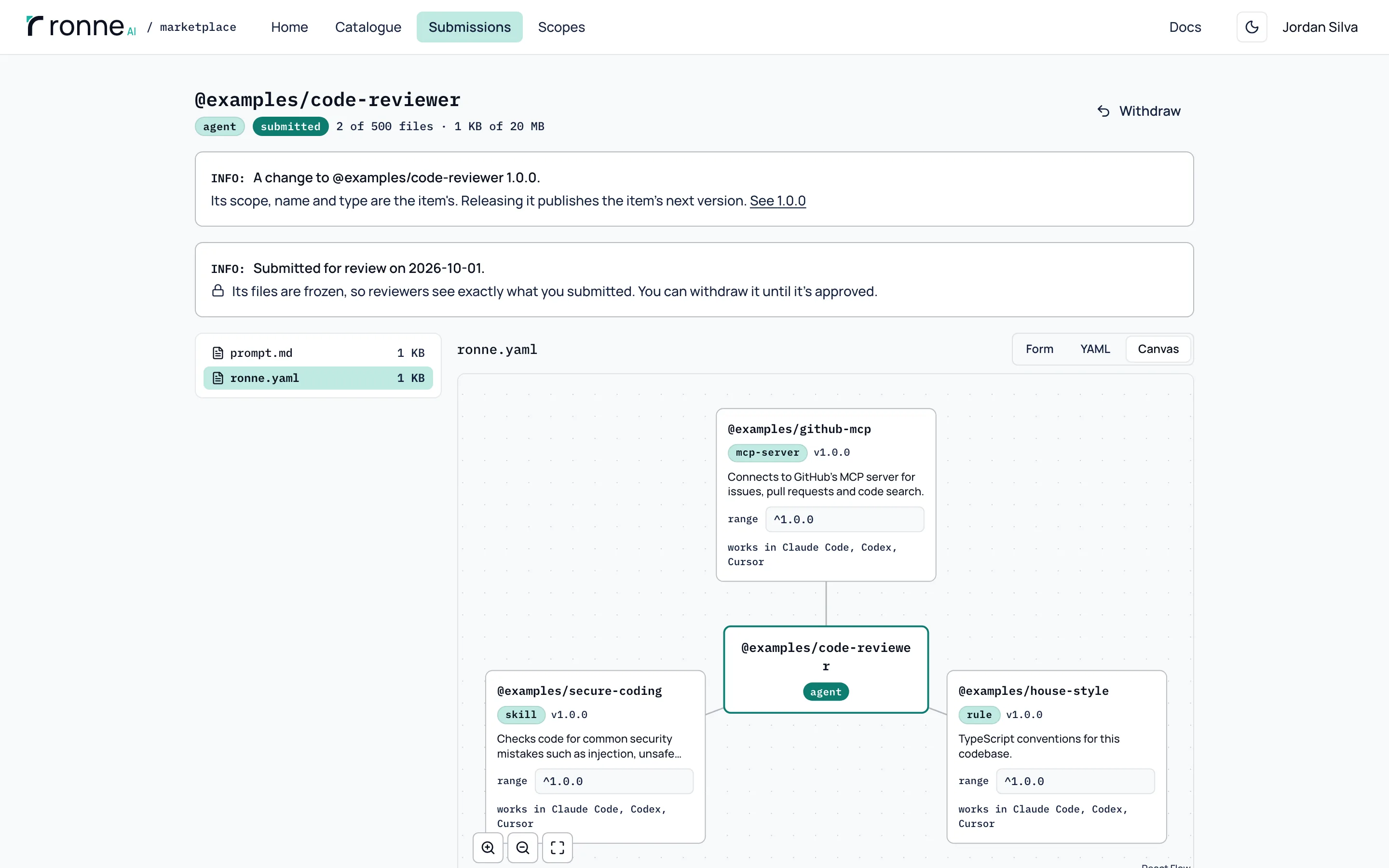This screenshot has height=868, width=1389.
Task: Click agent badge in central node
Action: point(825,692)
